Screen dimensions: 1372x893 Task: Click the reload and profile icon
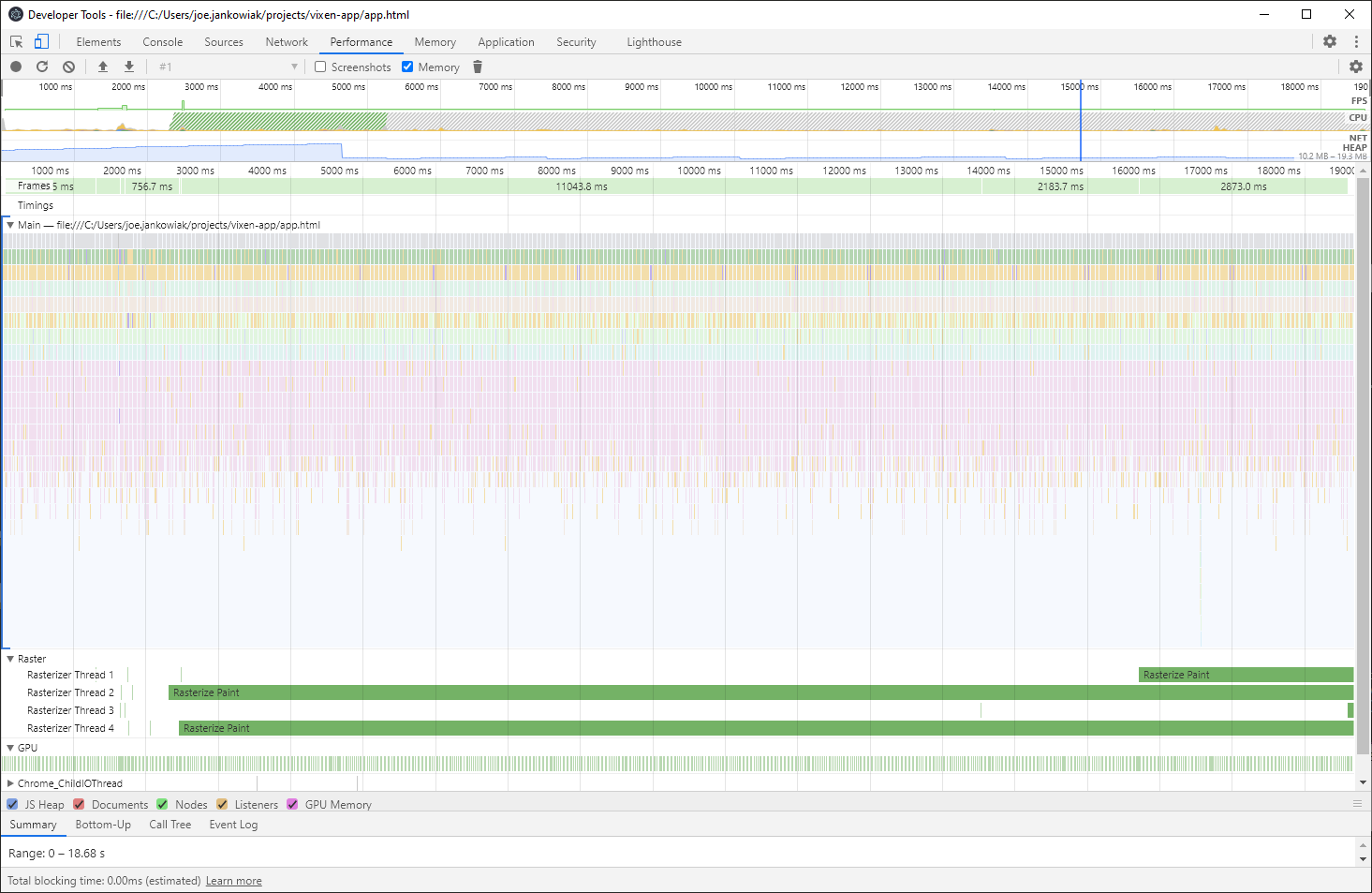[x=42, y=67]
